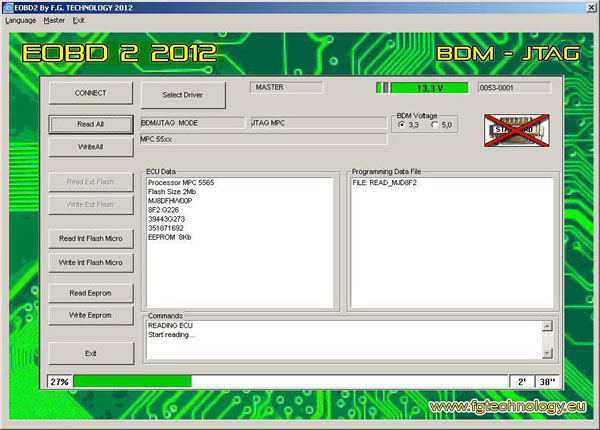
Task: Click the 27% progress value
Action: tap(59, 381)
